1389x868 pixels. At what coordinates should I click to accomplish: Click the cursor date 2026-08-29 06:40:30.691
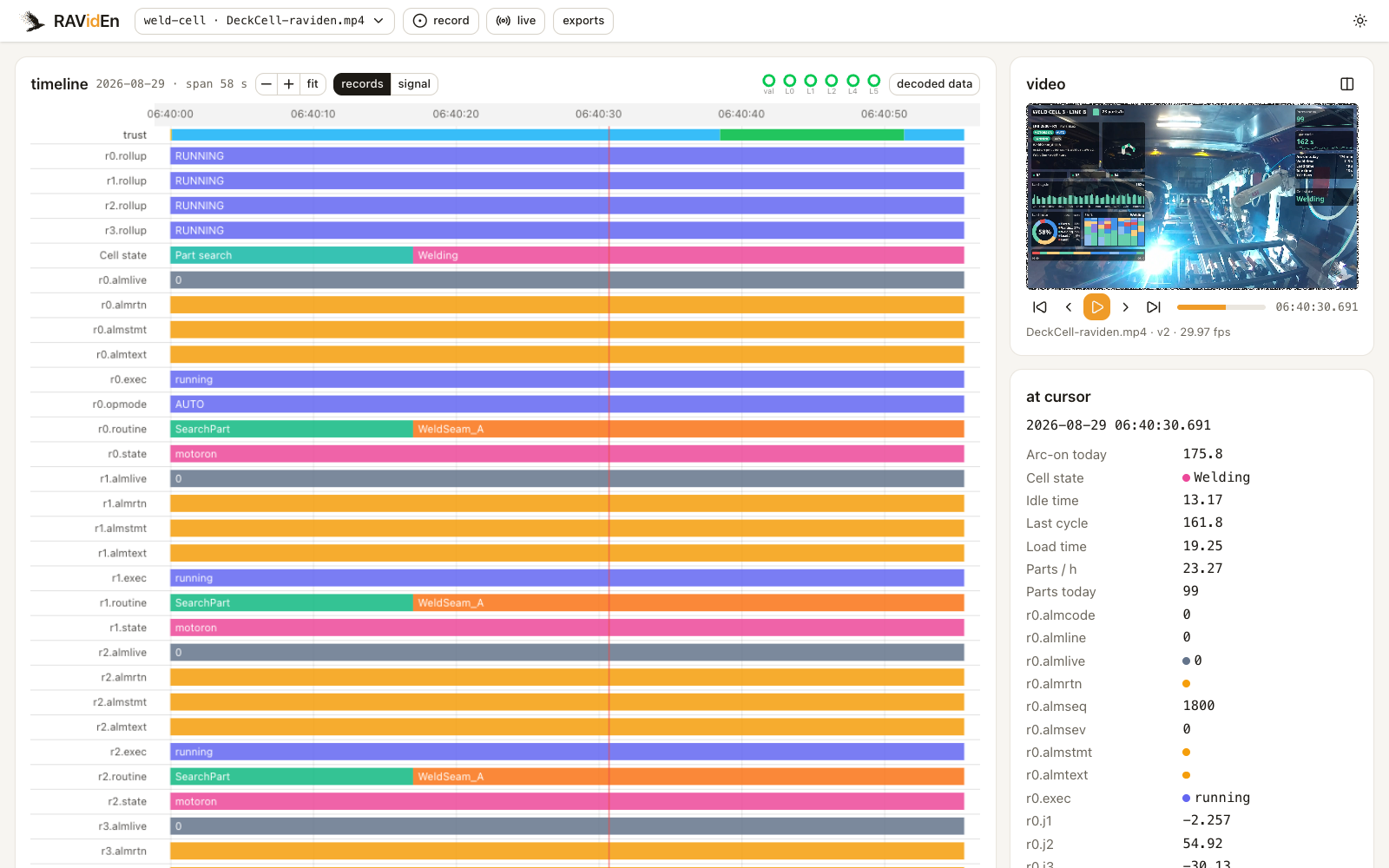point(1118,425)
